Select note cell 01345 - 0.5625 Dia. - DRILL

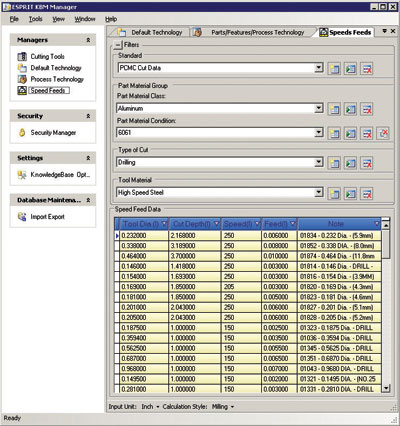339,348
